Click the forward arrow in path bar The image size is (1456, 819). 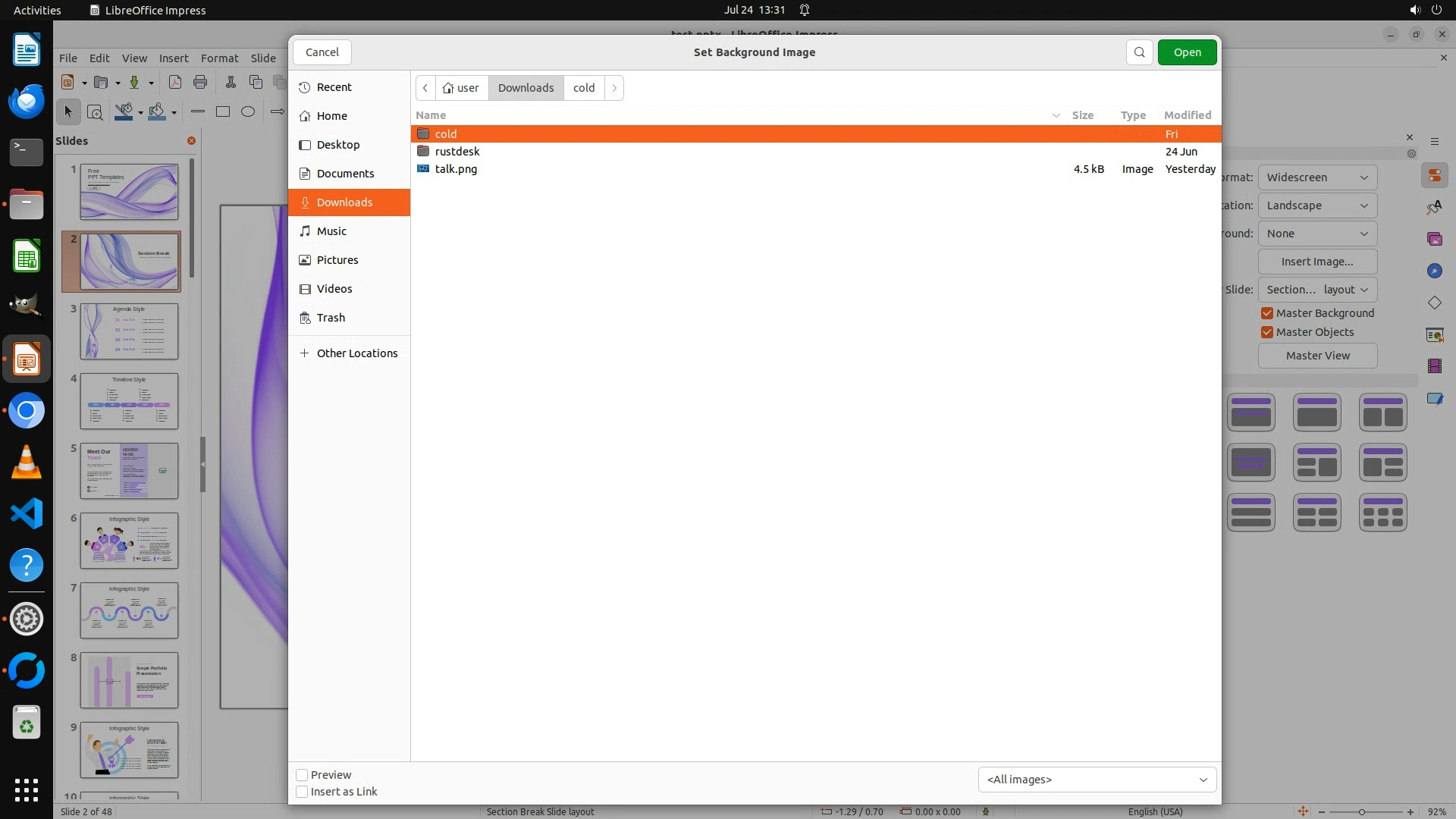tap(614, 88)
